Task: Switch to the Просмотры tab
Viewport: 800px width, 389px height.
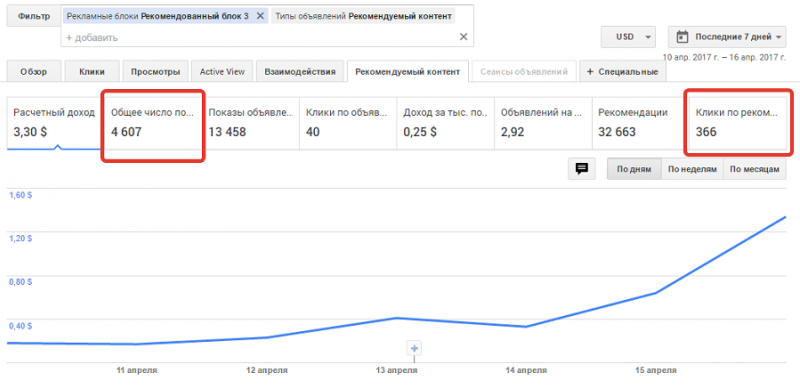Action: tap(156, 72)
